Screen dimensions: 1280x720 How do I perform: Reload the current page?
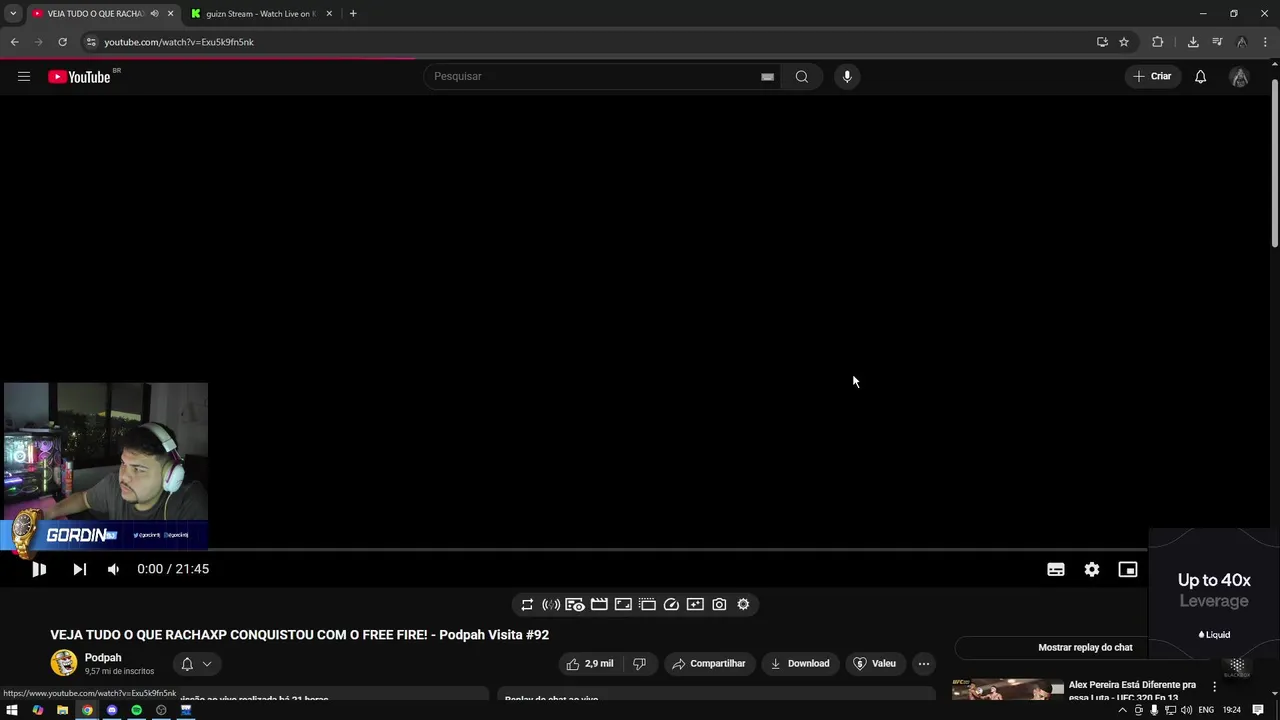point(62,42)
